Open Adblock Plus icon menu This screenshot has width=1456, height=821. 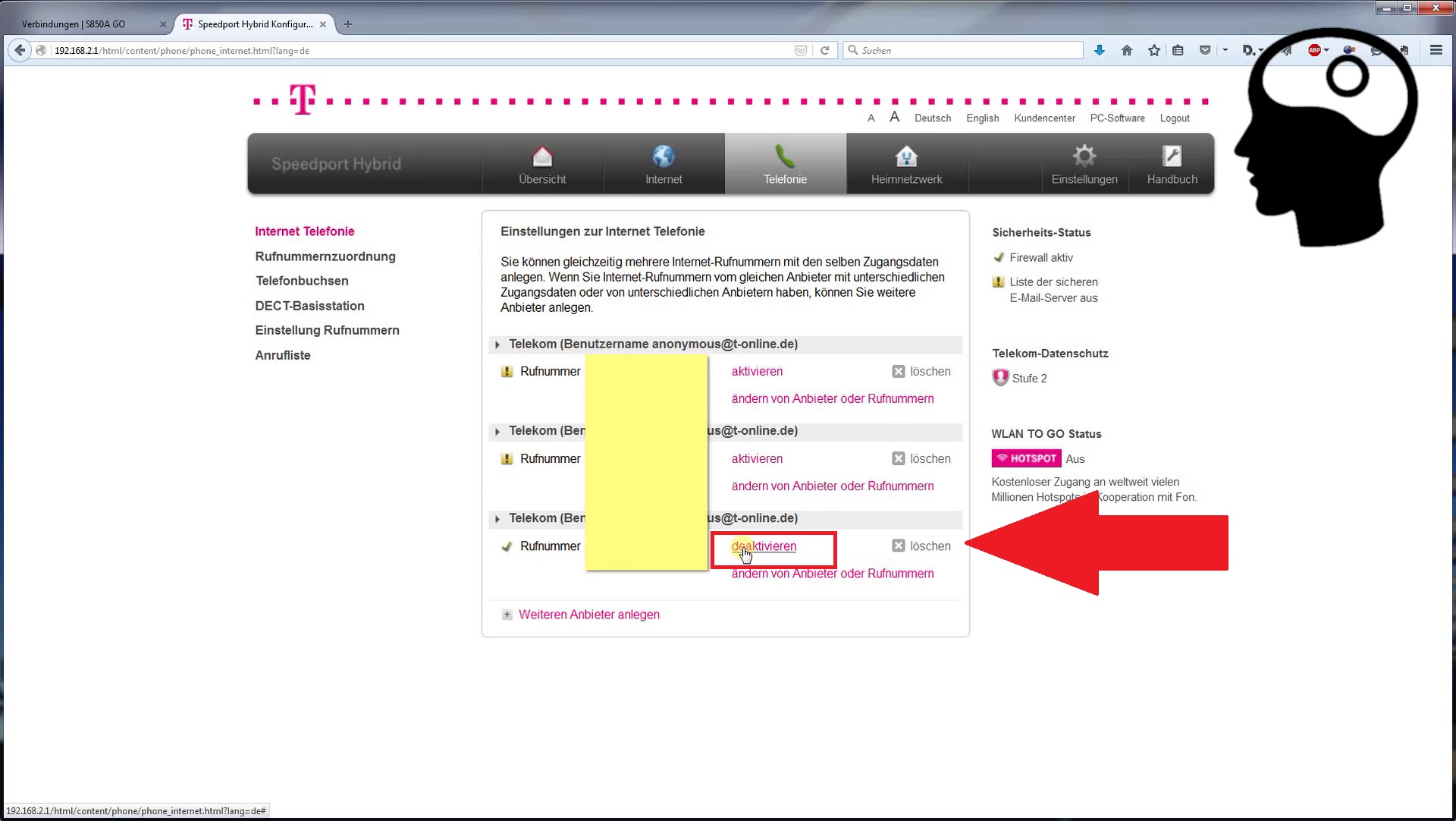tap(1315, 50)
